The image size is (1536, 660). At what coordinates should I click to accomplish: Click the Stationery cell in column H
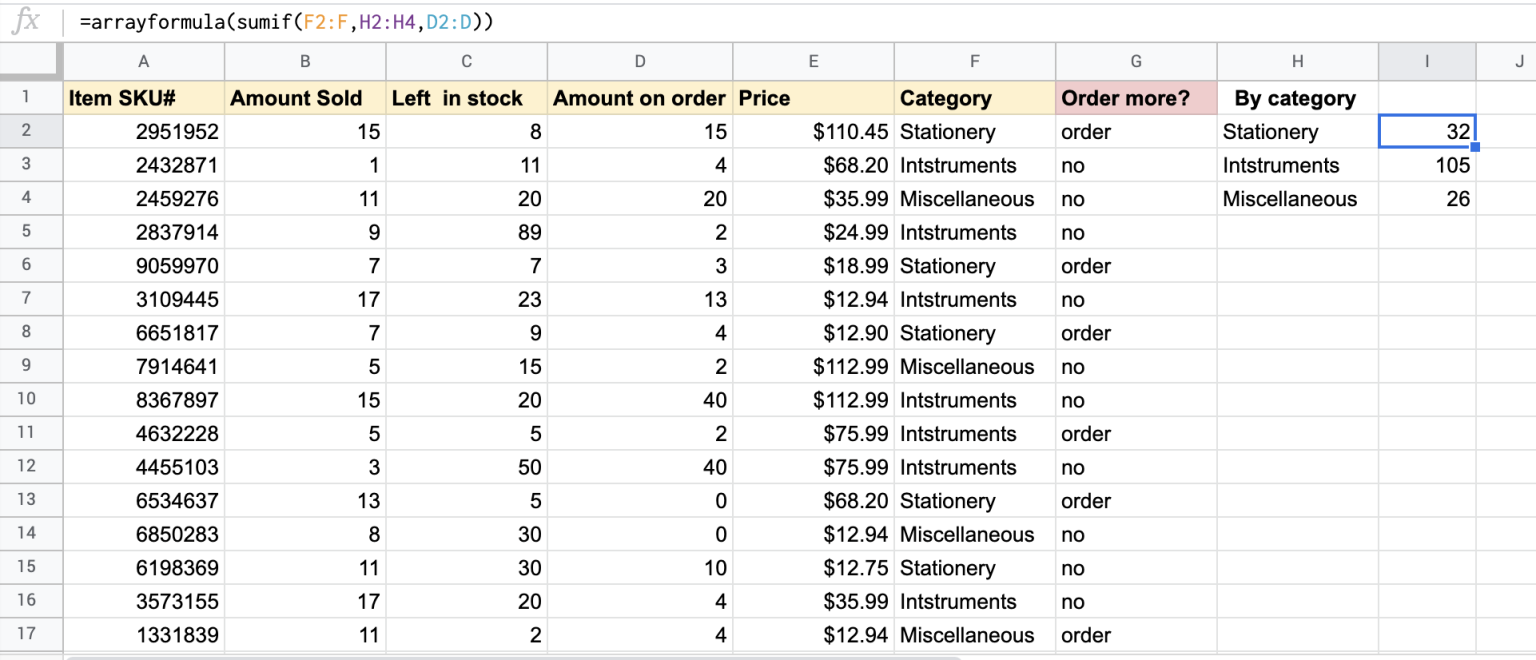coord(1297,131)
